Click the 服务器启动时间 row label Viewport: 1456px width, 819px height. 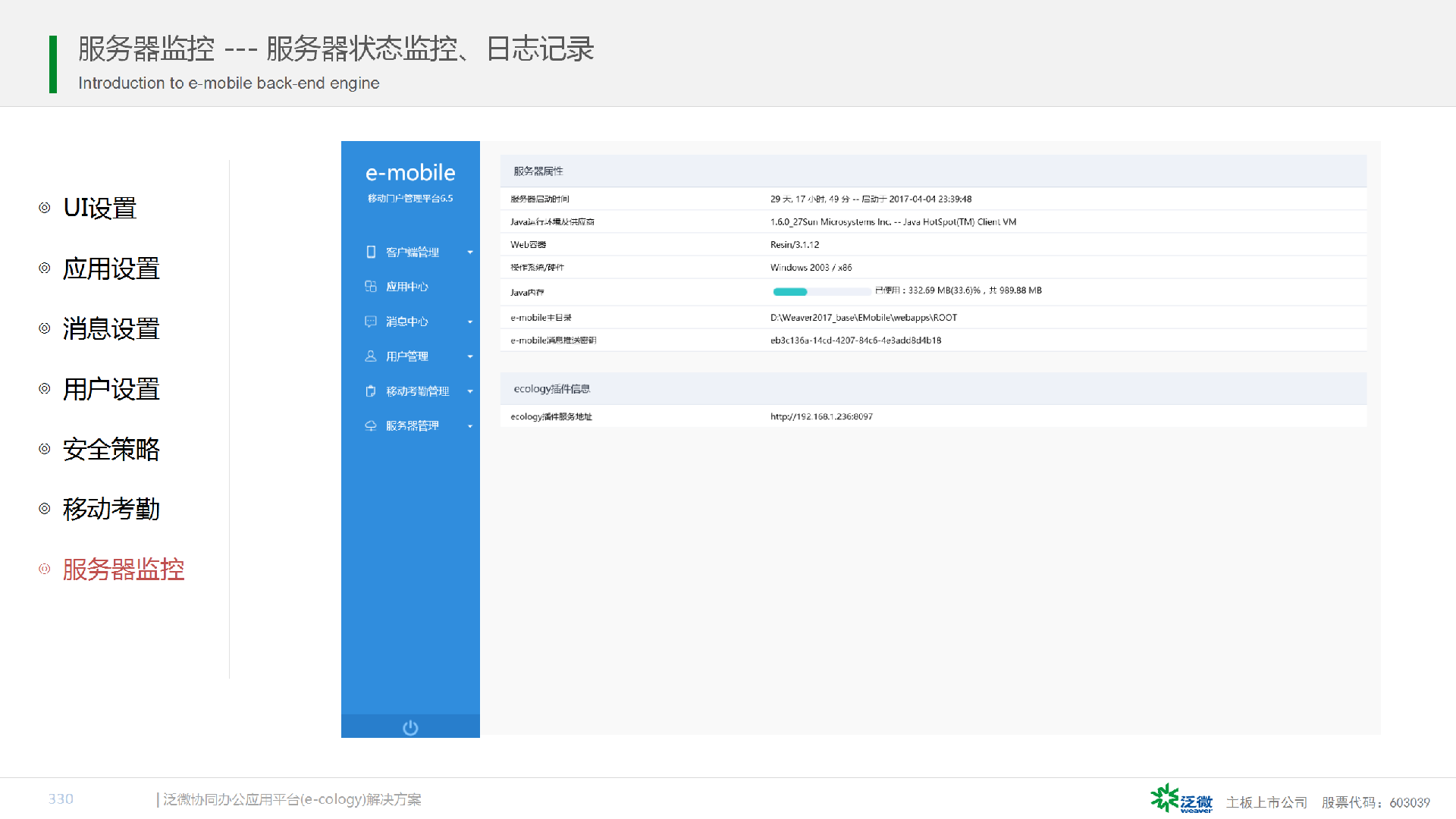click(540, 199)
